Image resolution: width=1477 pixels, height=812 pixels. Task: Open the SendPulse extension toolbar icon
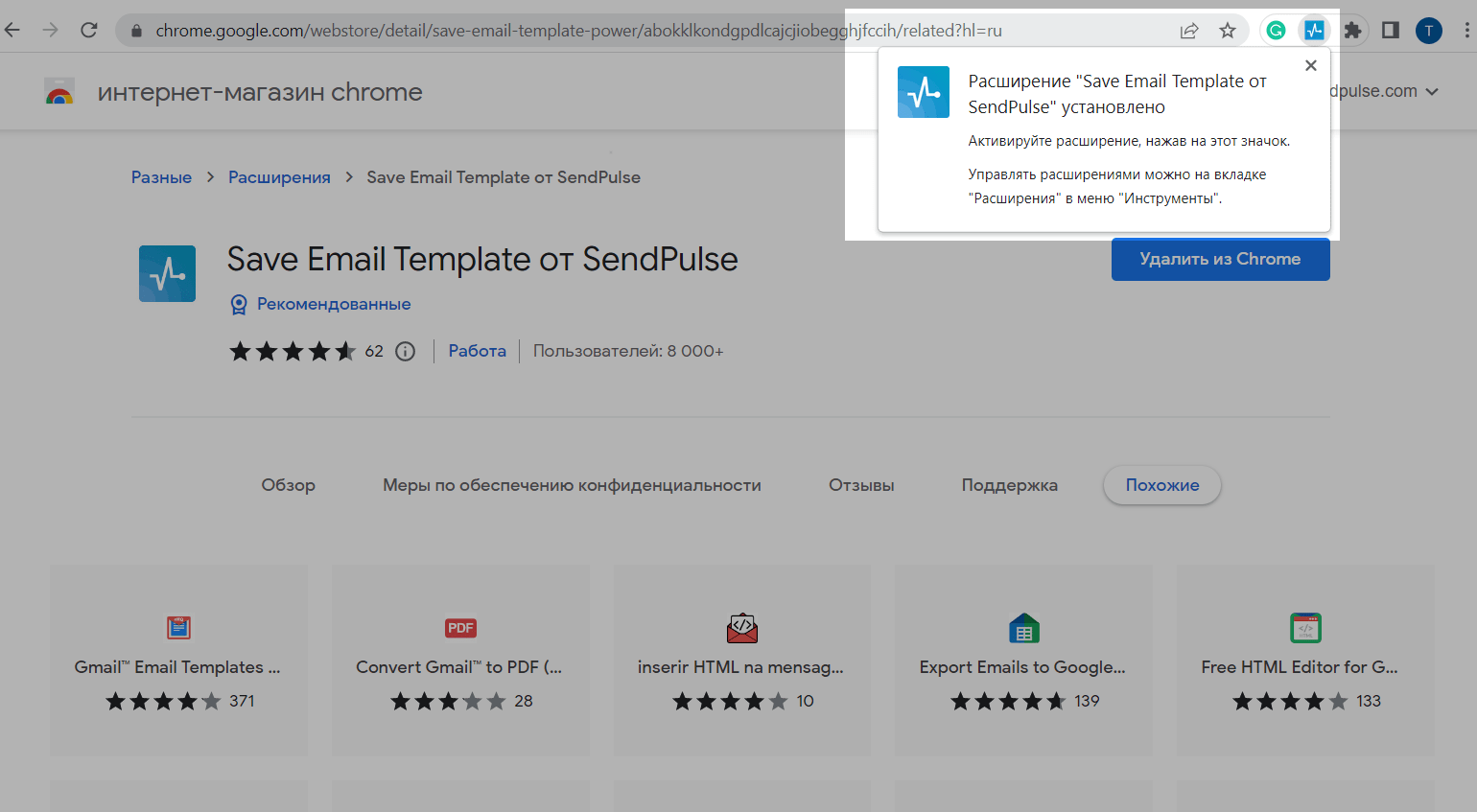(1314, 31)
